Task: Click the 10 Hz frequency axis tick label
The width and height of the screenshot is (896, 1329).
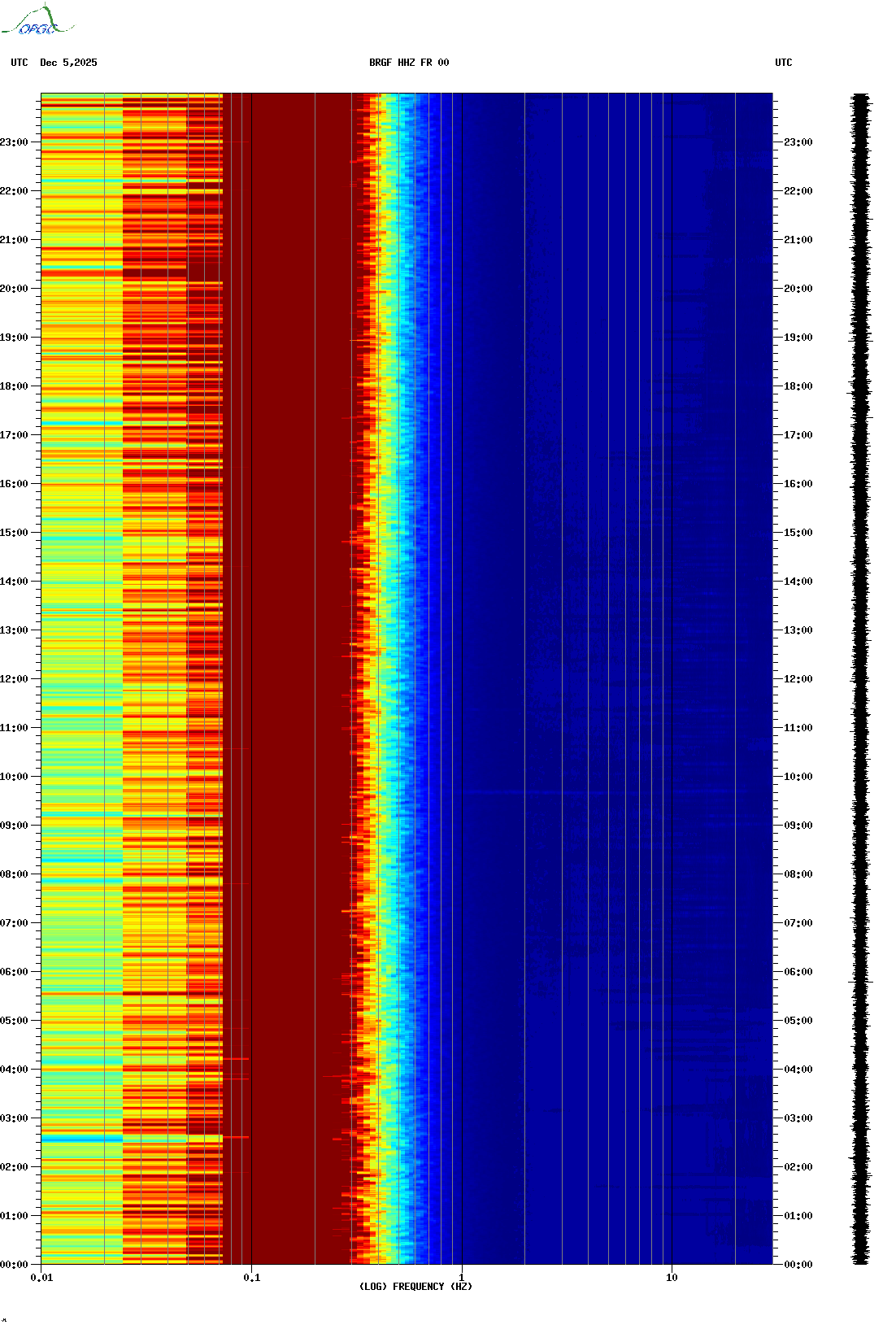Action: (x=672, y=1278)
